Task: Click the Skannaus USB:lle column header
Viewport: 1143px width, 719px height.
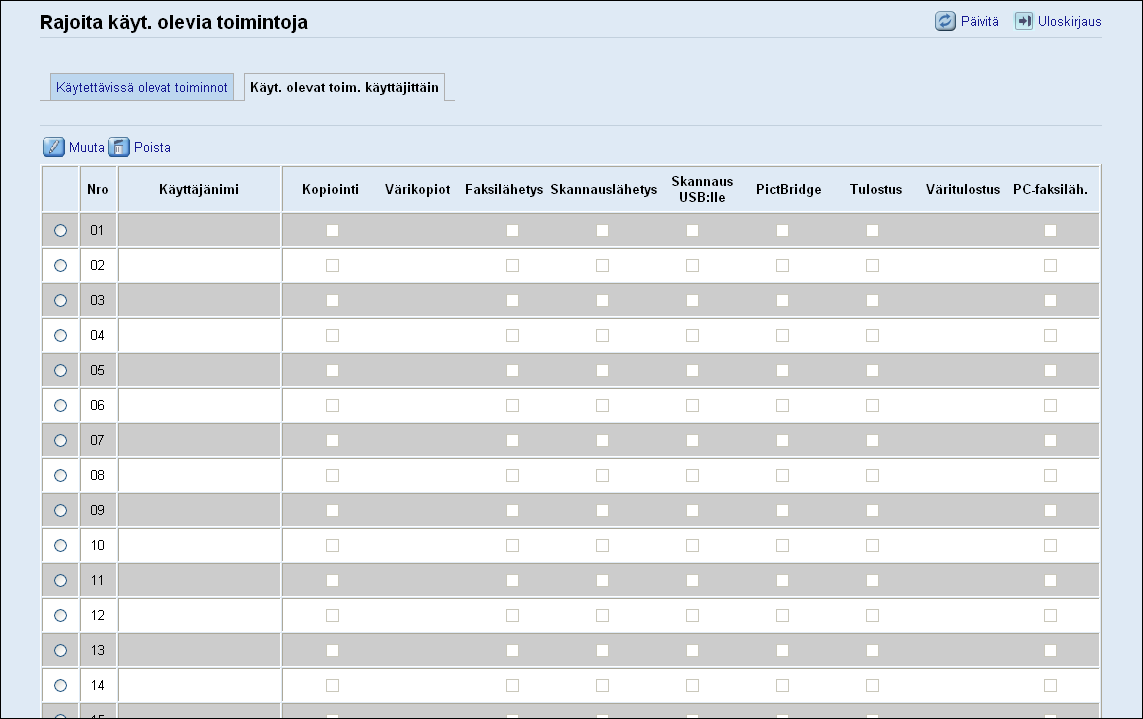Action: (x=702, y=190)
